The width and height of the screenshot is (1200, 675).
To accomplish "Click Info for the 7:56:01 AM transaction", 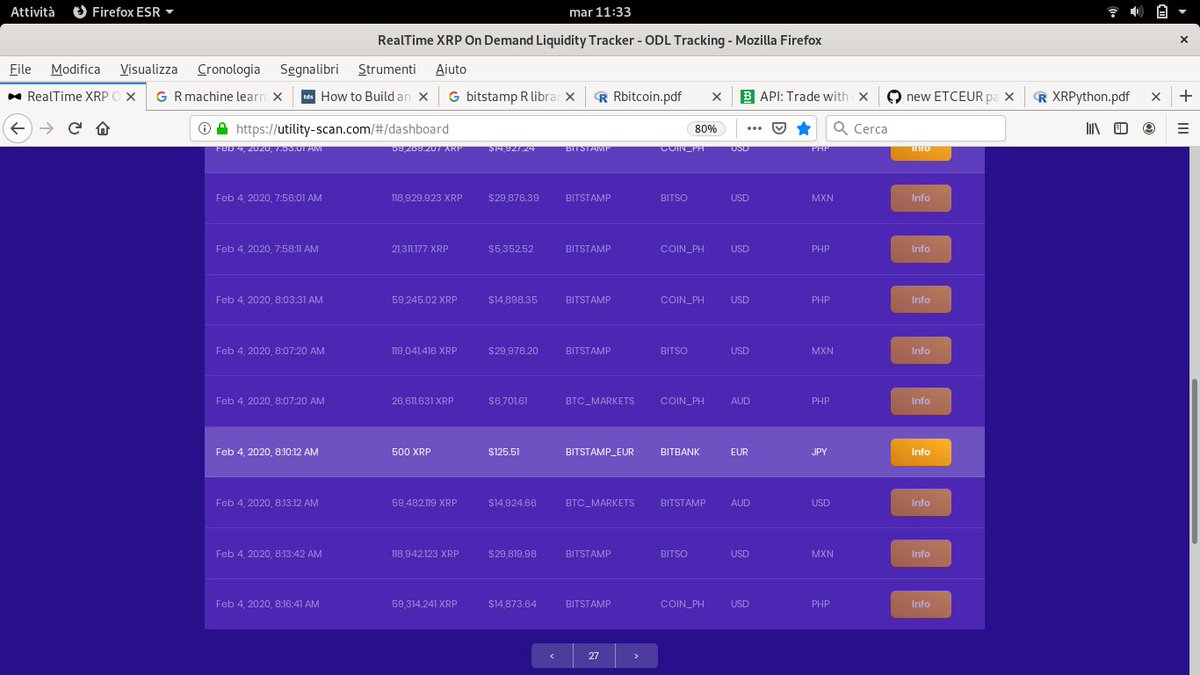I will click(x=921, y=198).
